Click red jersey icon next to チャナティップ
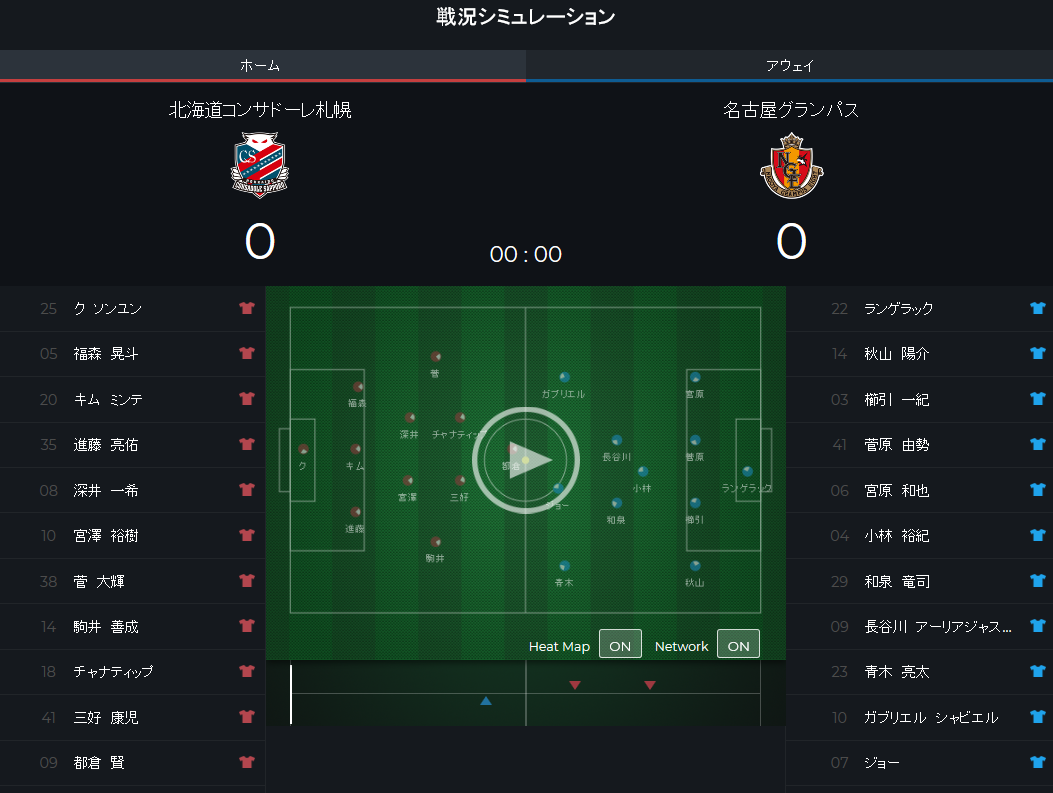Screen dimensions: 1053x793 (247, 671)
